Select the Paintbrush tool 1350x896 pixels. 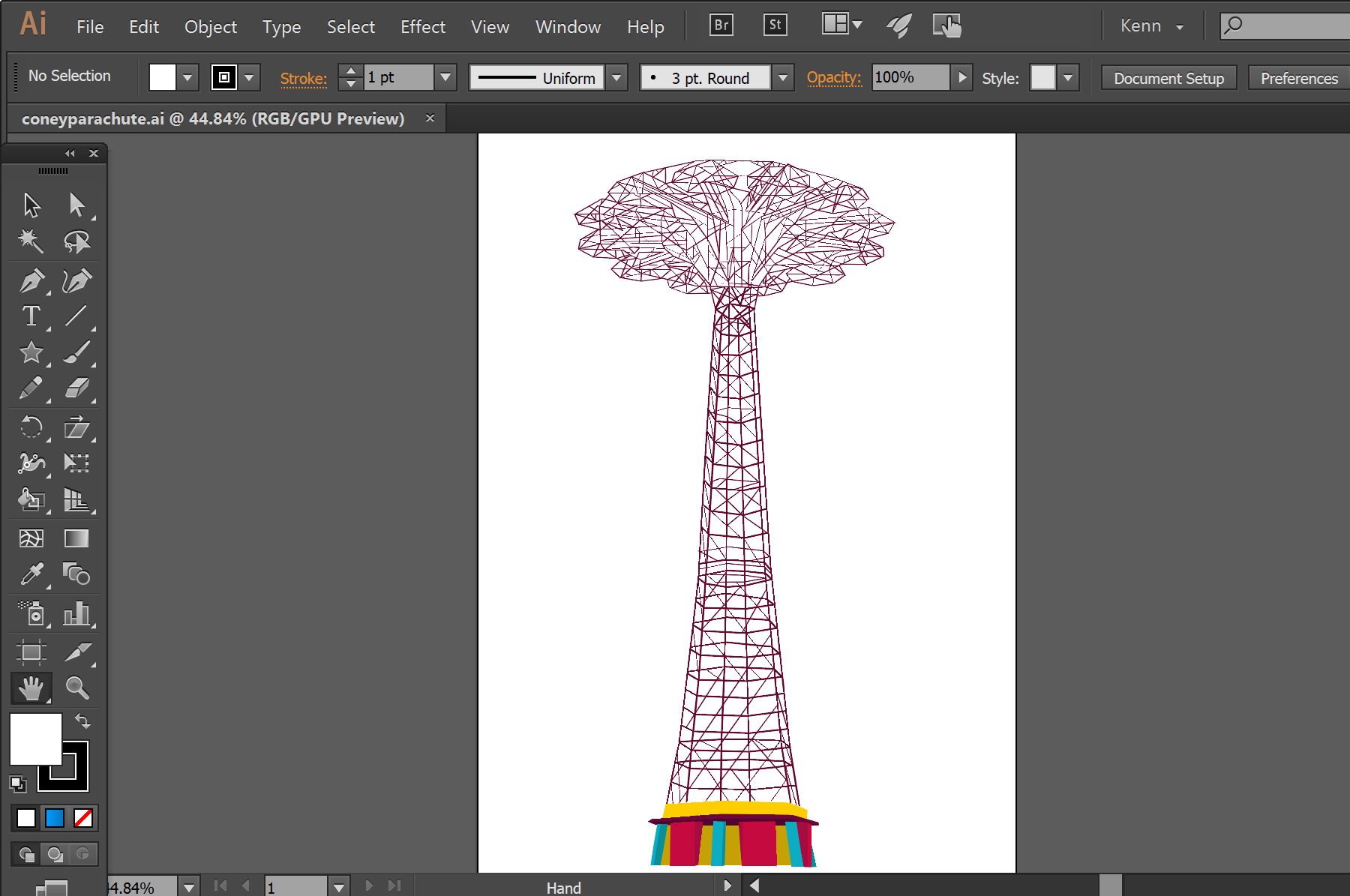coord(76,352)
